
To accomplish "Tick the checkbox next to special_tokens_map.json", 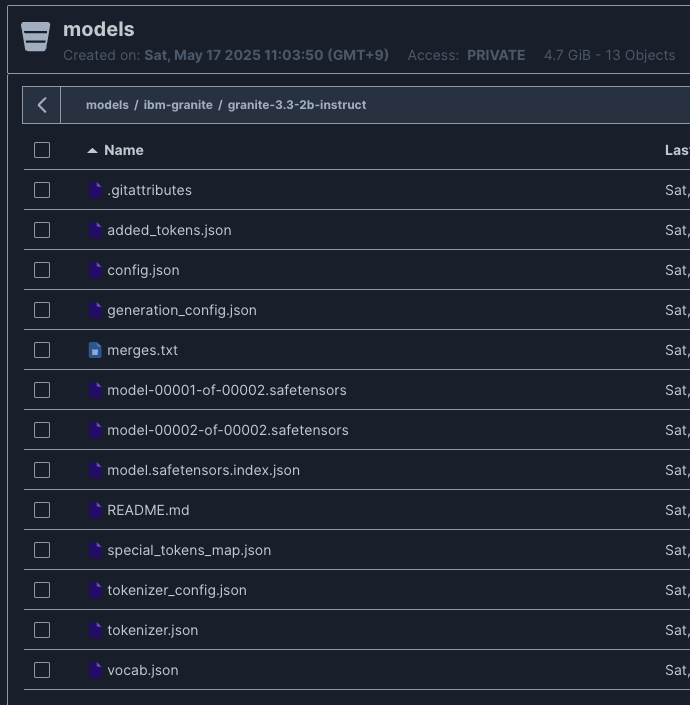I will [x=42, y=550].
